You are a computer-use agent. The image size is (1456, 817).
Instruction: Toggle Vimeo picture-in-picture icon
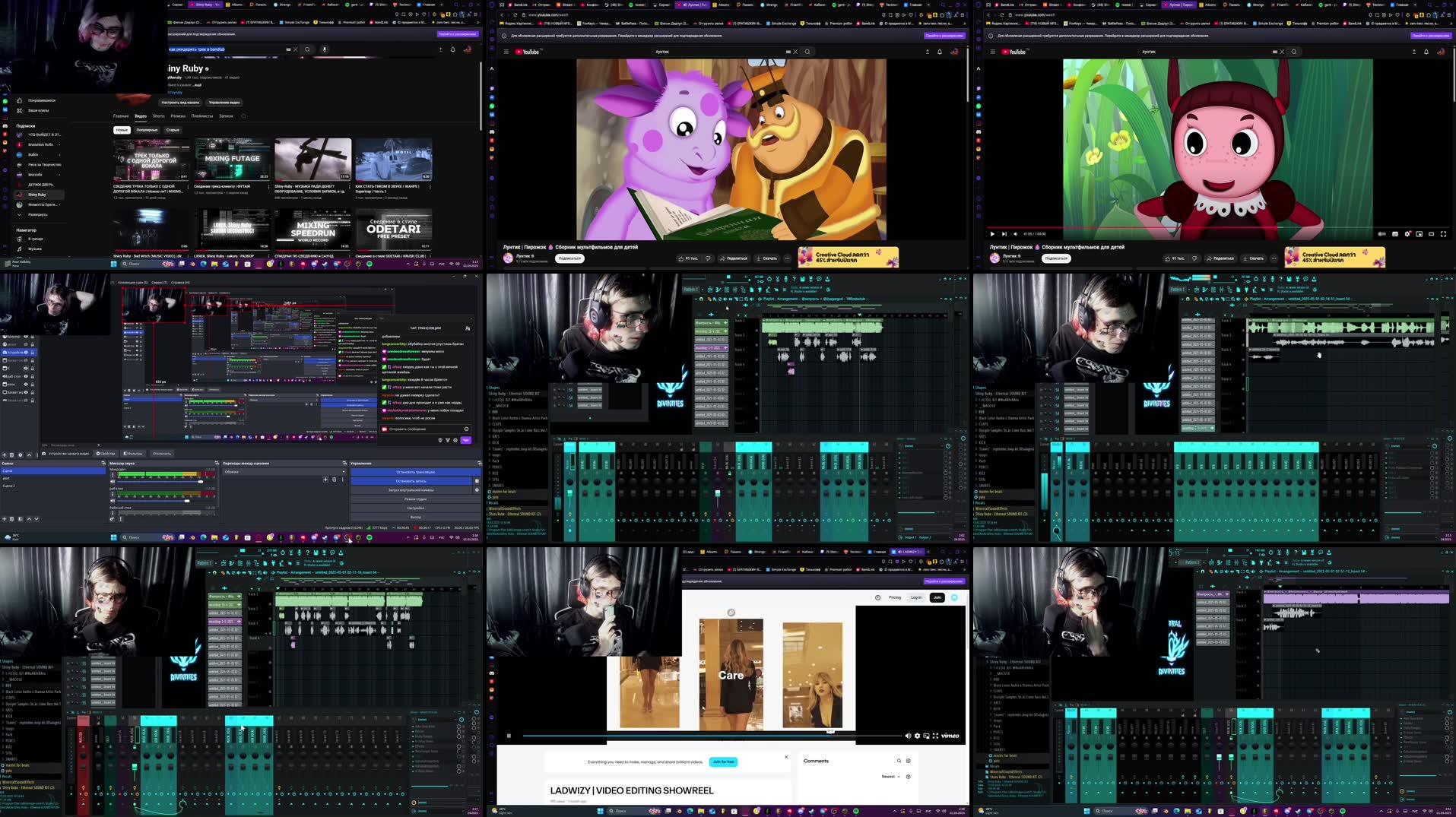coord(926,736)
